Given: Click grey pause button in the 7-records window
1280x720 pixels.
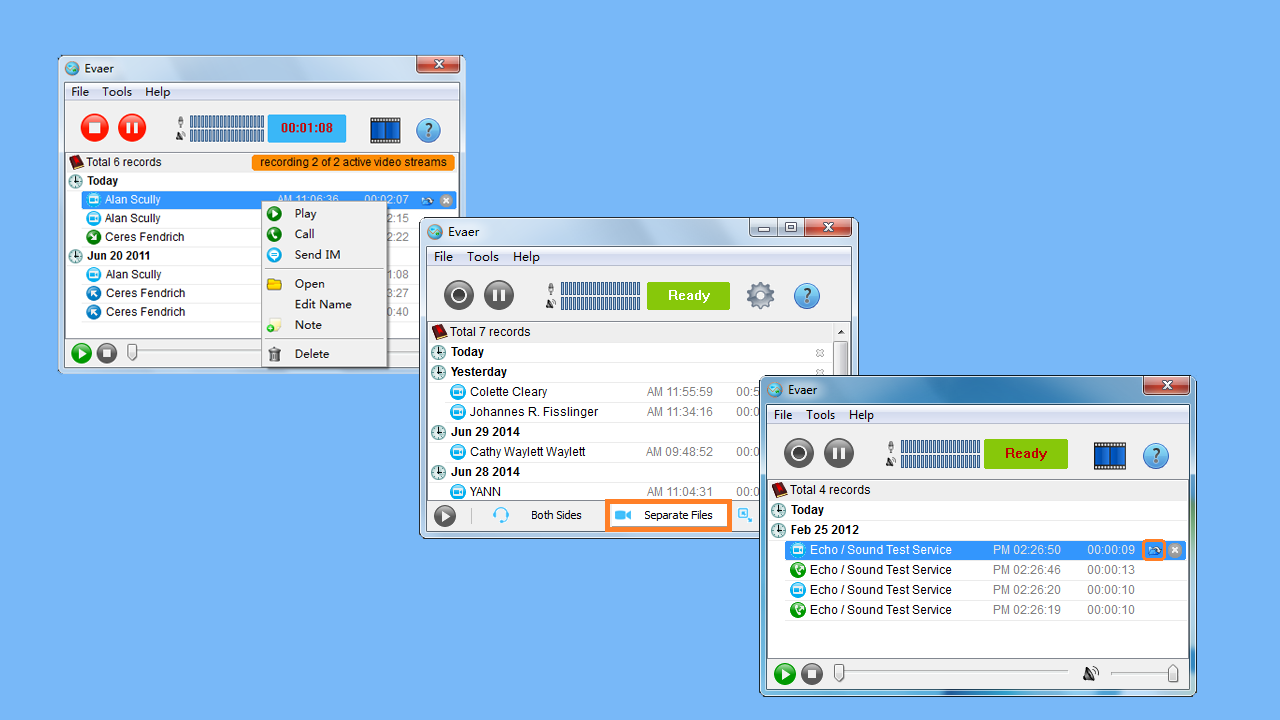Looking at the screenshot, I should pos(499,295).
